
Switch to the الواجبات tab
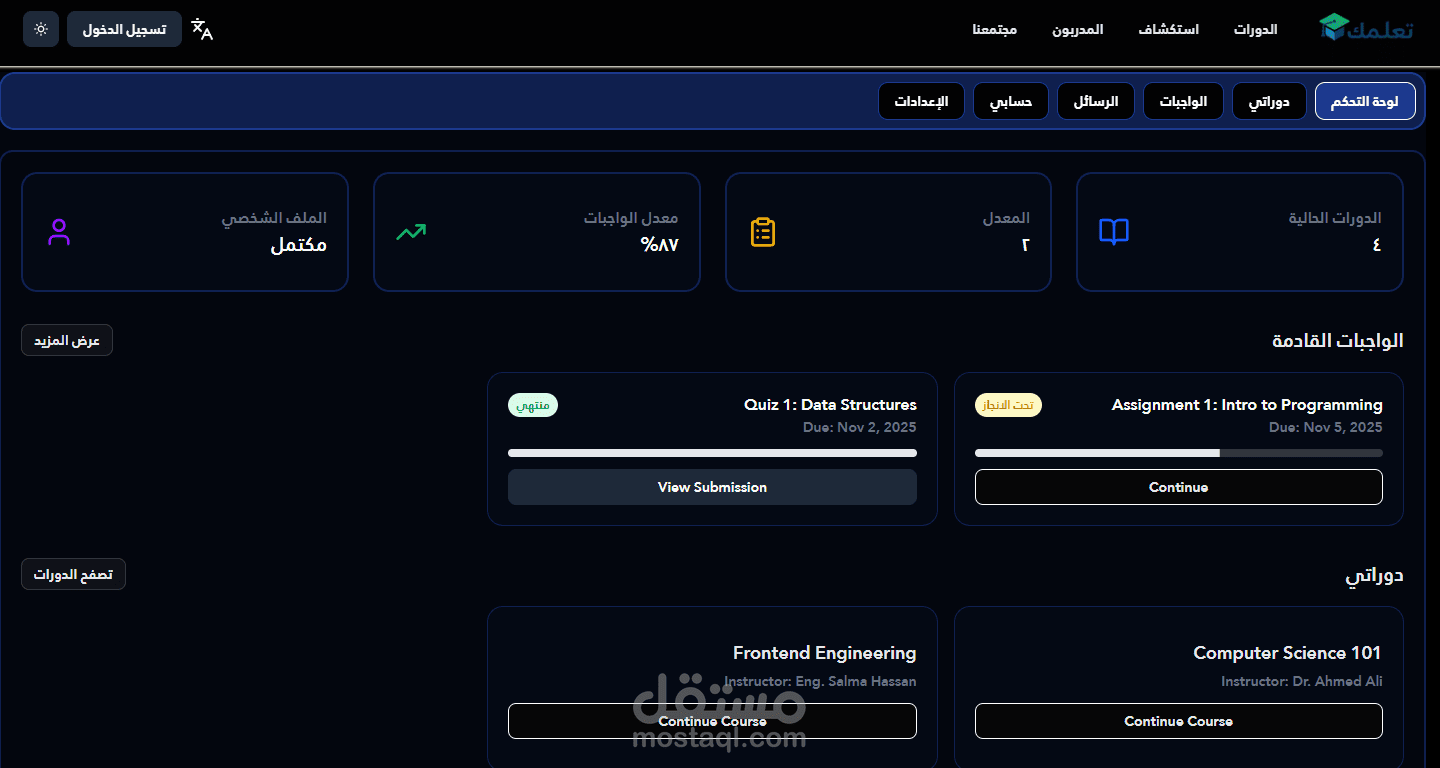pos(1183,100)
